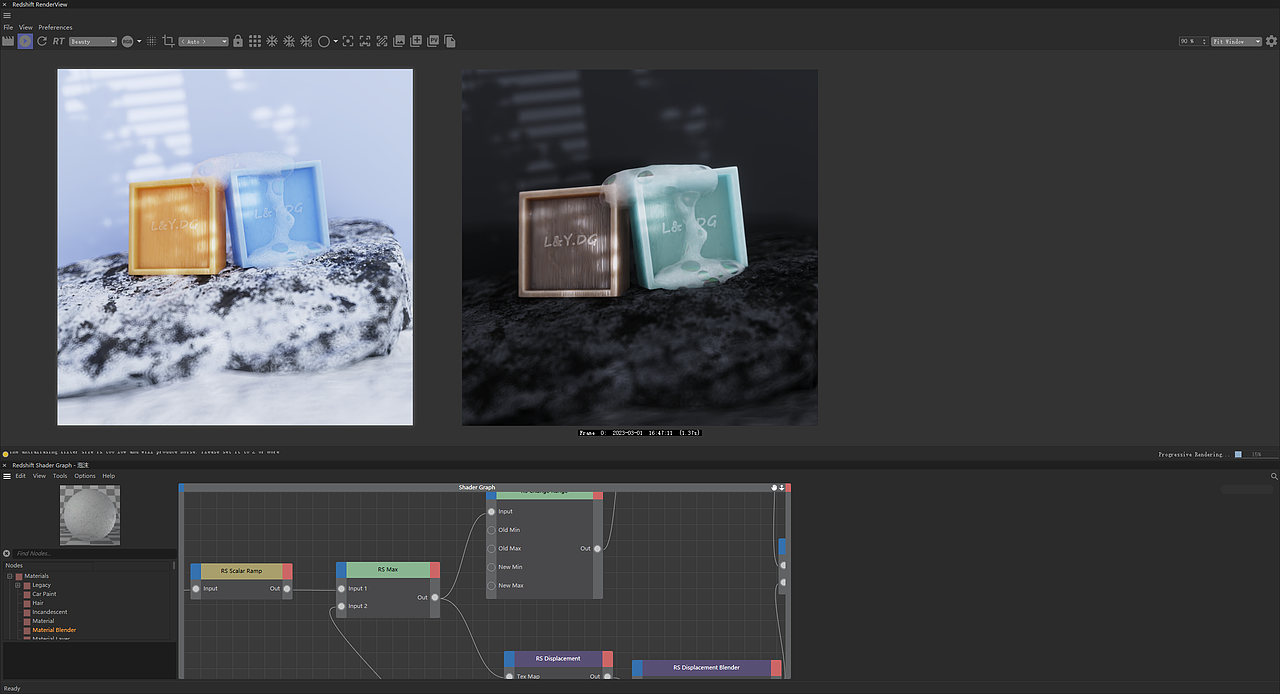
Task: Click the right dark render image
Action: [x=640, y=247]
